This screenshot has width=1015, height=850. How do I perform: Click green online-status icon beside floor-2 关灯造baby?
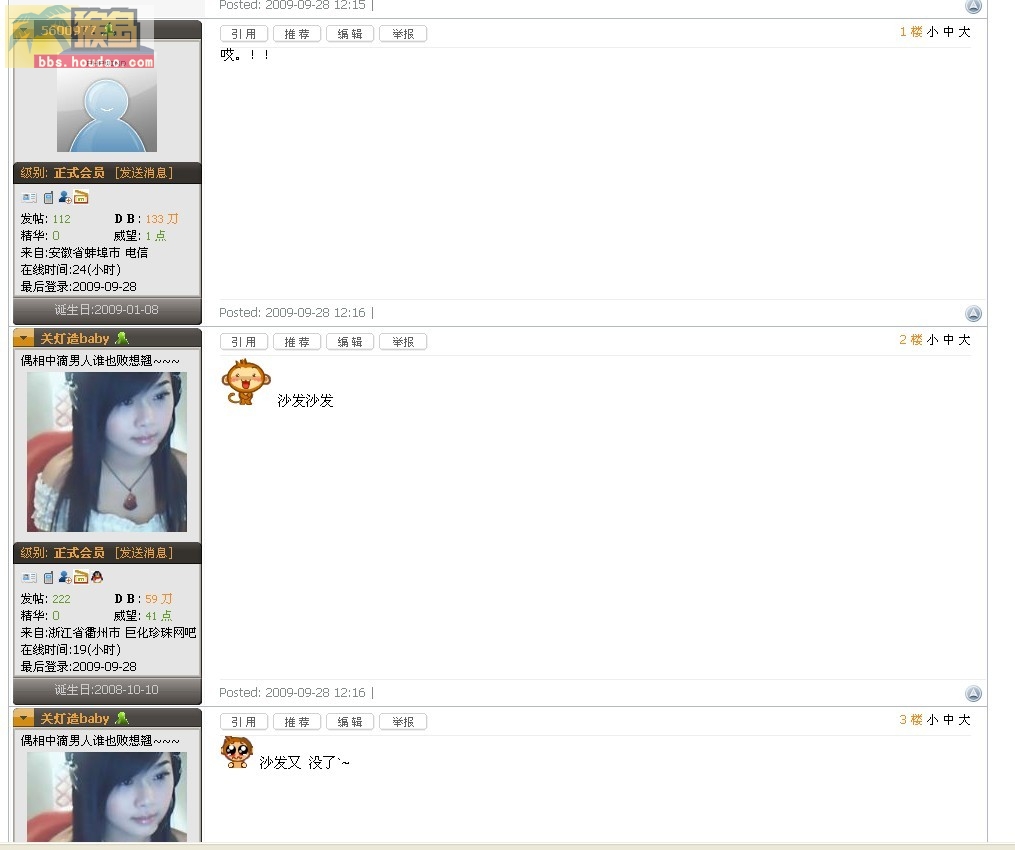click(x=122, y=338)
